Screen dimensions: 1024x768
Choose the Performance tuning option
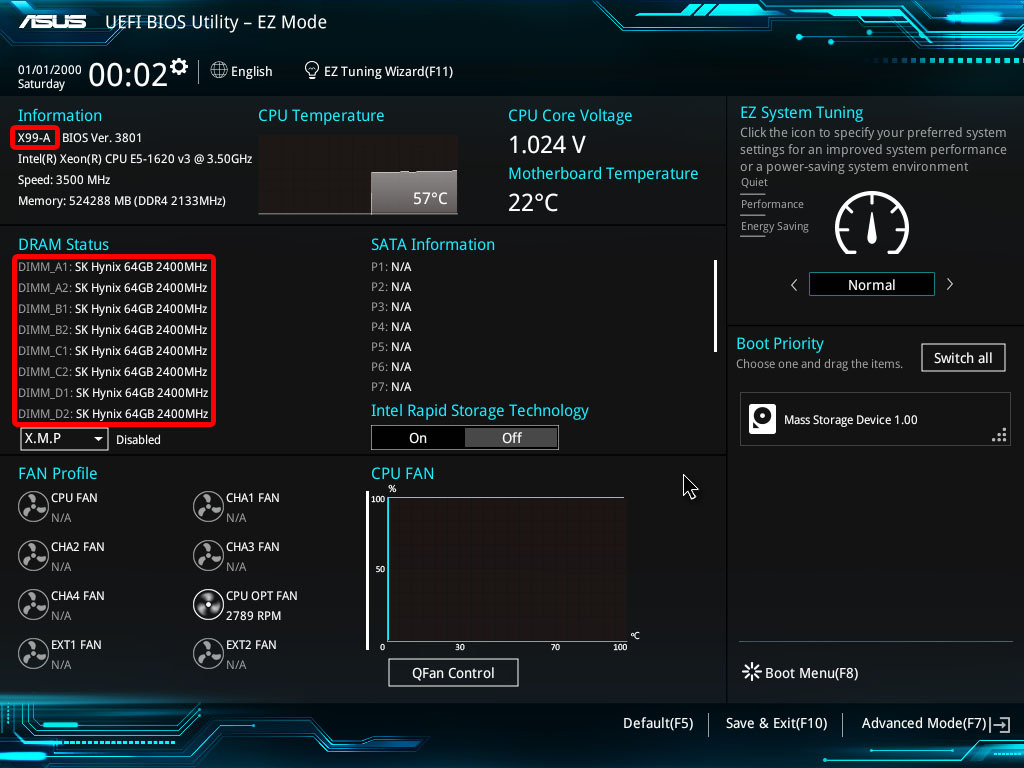(772, 204)
